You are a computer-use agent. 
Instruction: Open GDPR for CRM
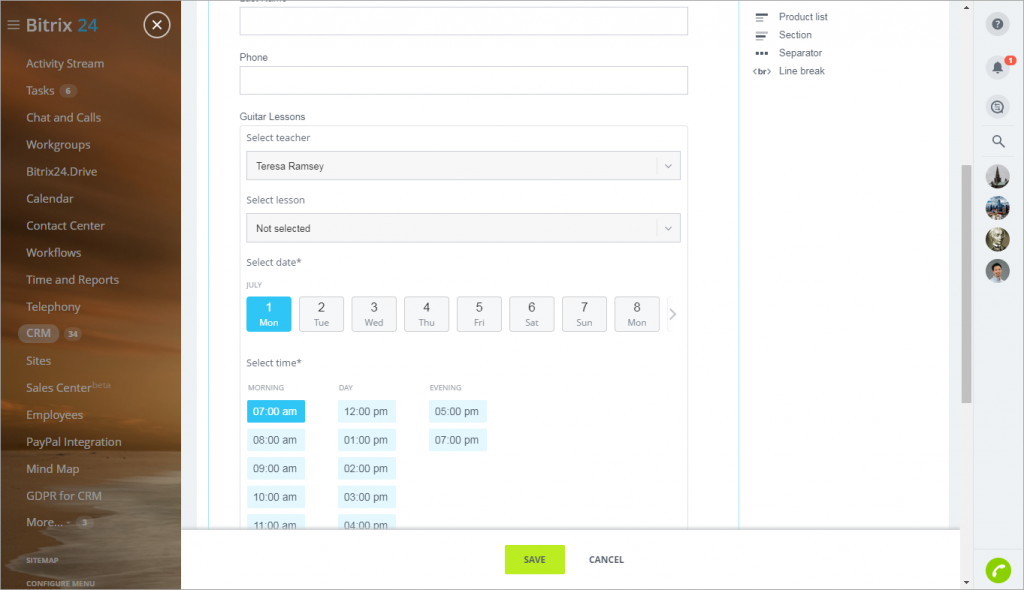(x=64, y=496)
